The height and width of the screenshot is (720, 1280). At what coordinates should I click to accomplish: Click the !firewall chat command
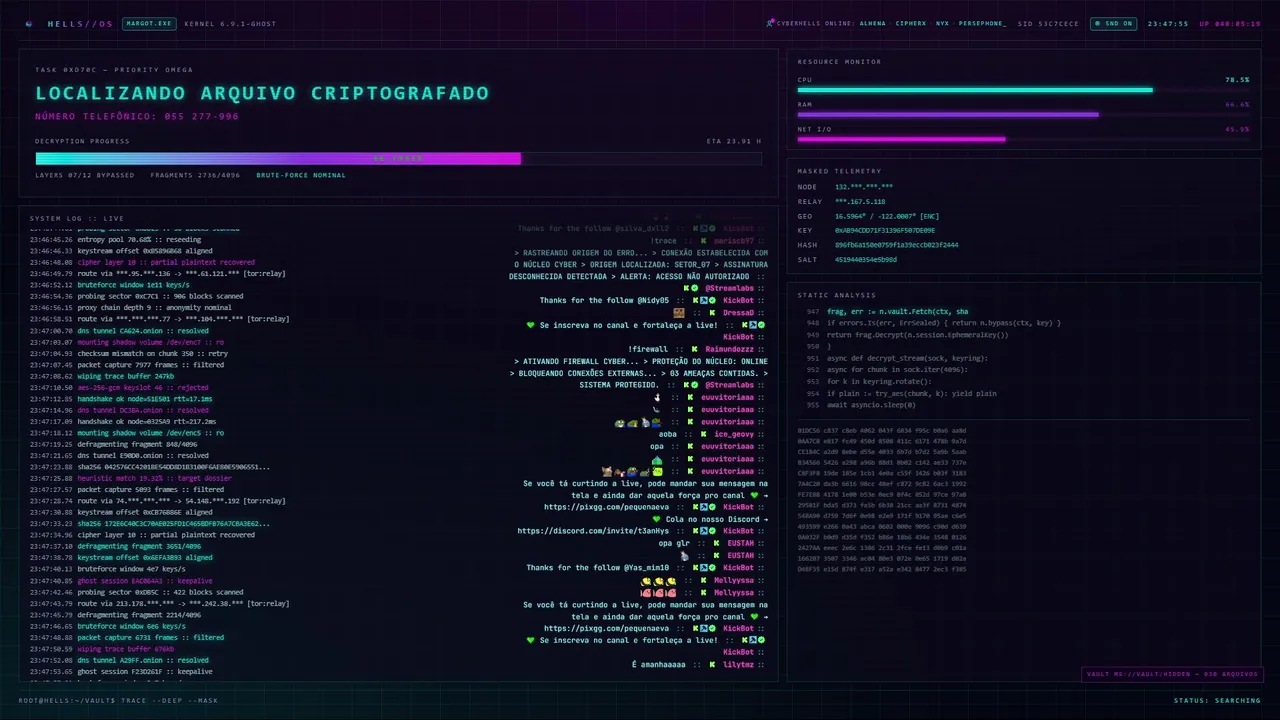click(648, 349)
